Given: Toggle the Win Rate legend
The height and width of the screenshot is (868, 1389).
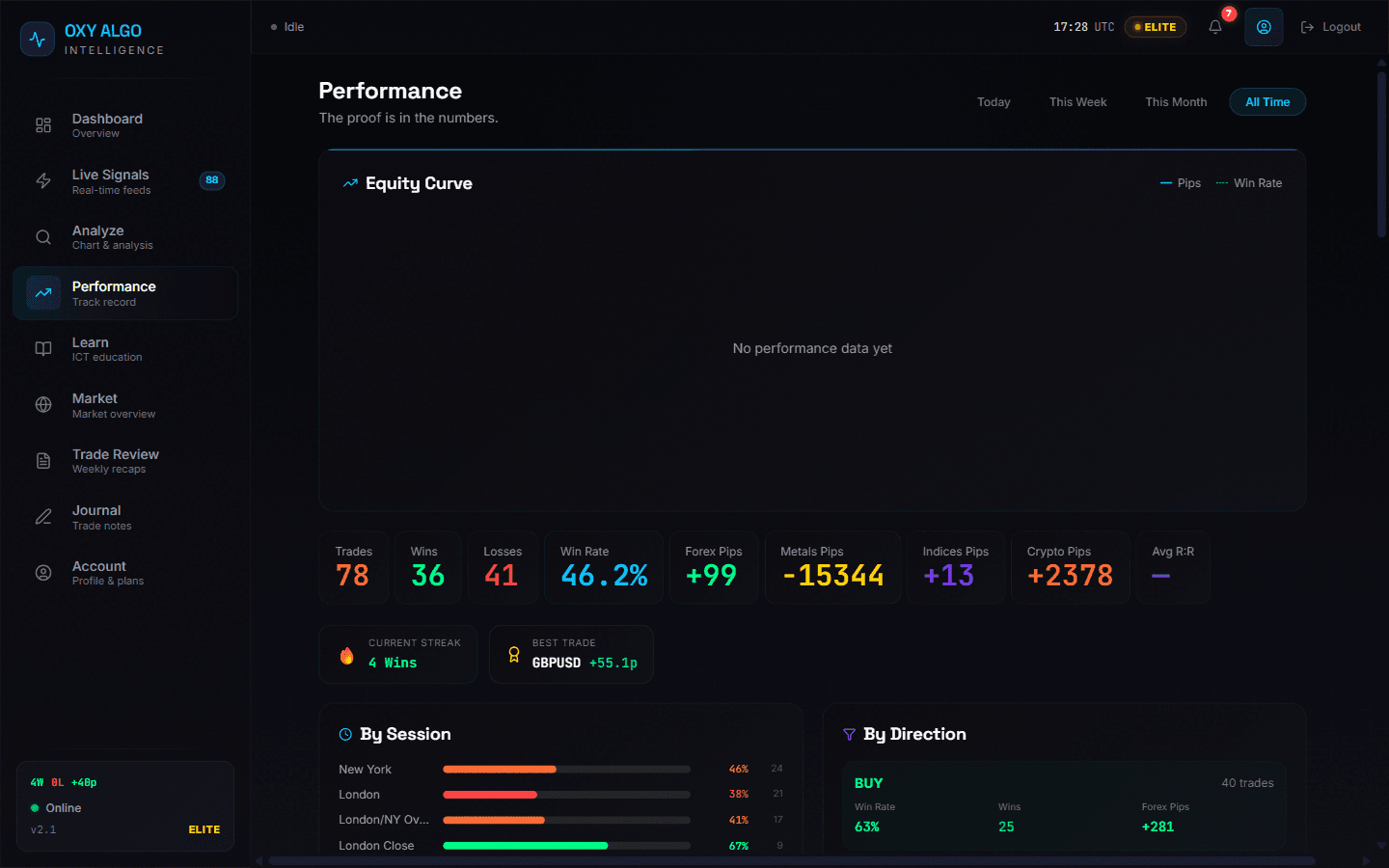Looking at the screenshot, I should point(1249,182).
